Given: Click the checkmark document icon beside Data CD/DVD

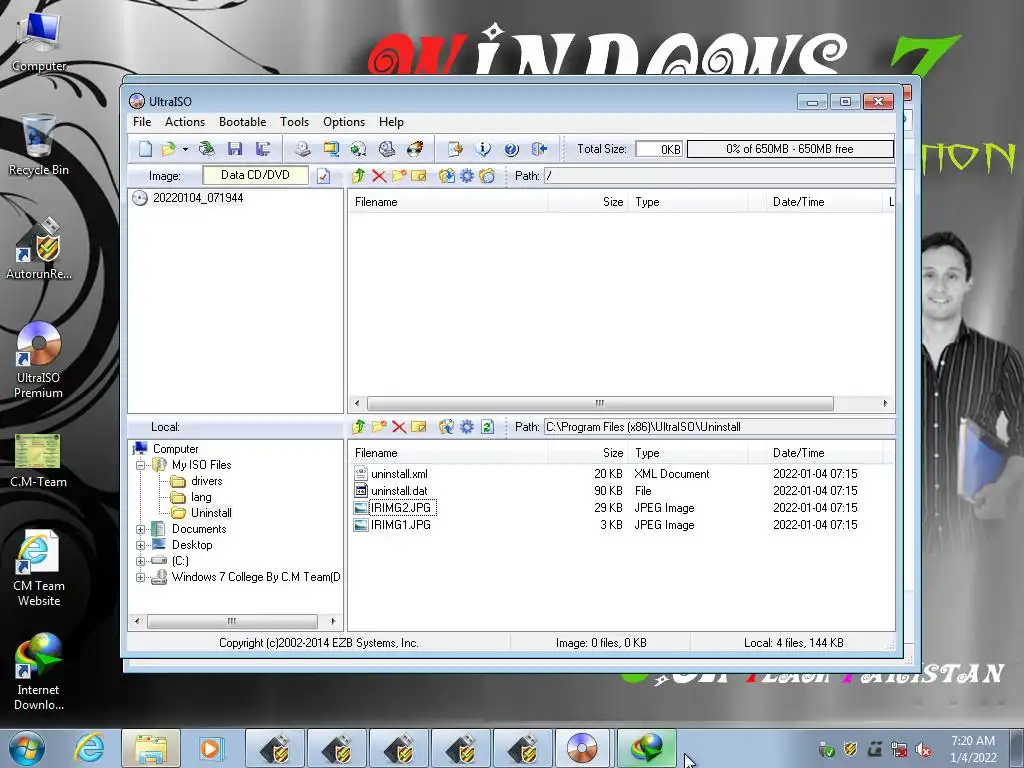Looking at the screenshot, I should click(324, 176).
